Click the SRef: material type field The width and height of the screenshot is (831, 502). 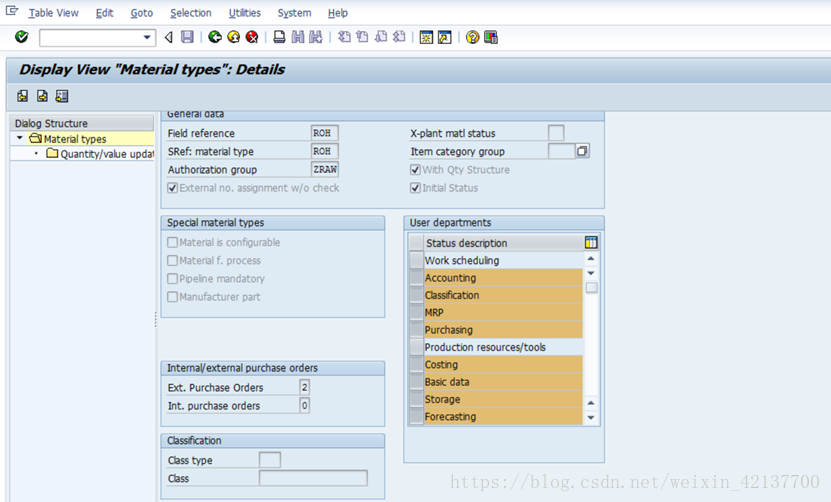tap(324, 151)
